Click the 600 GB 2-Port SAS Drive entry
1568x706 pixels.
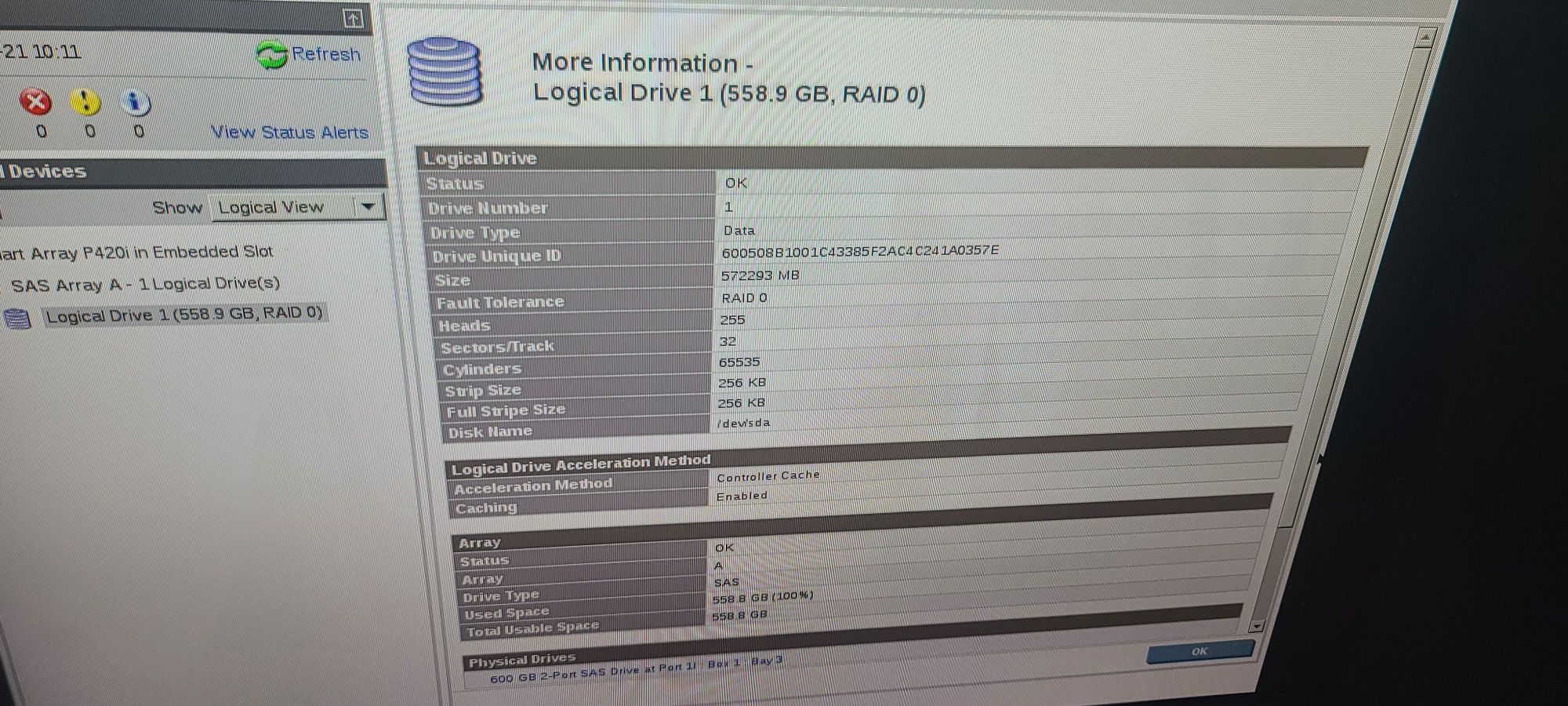pyautogui.click(x=636, y=670)
